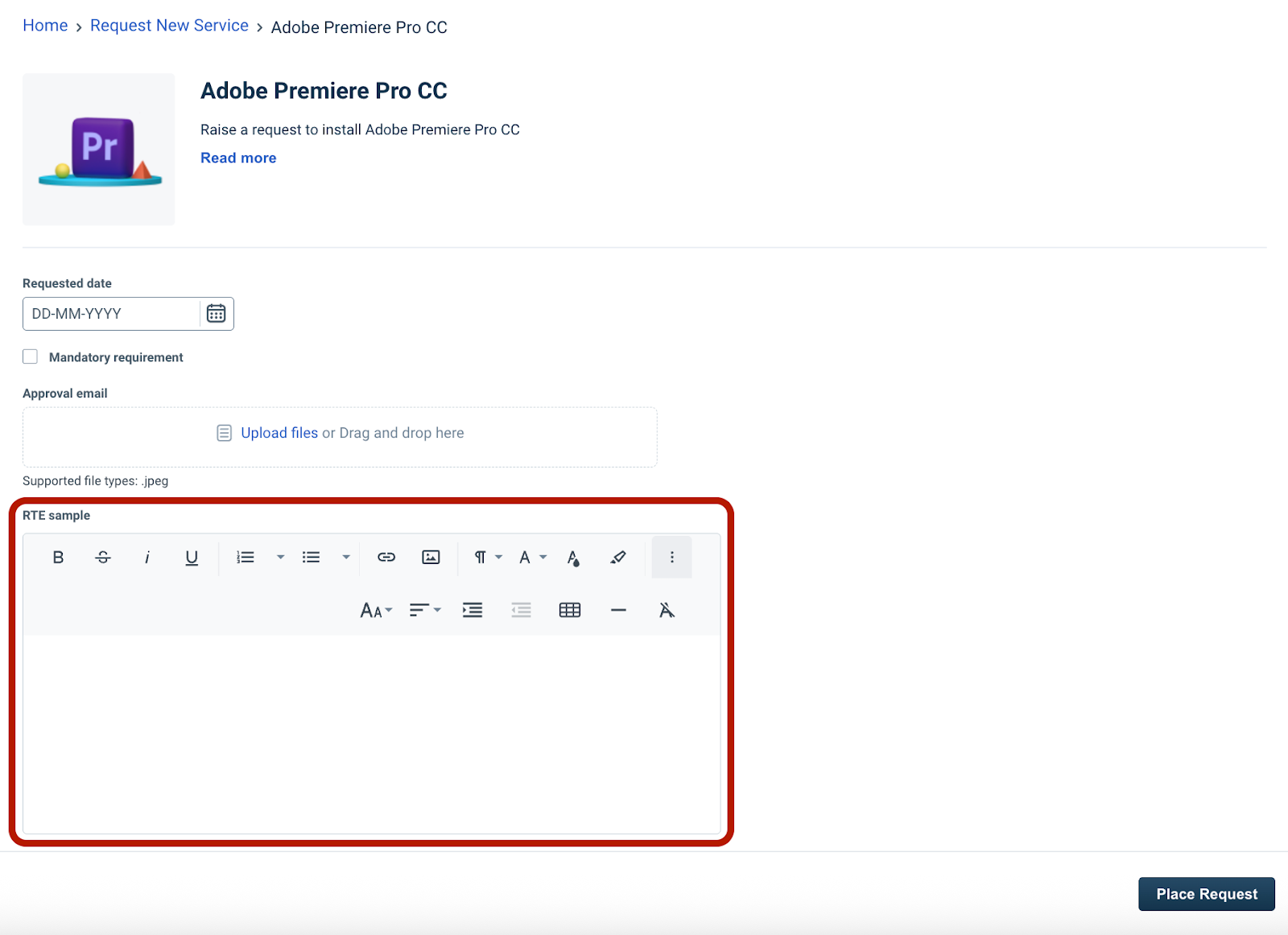This screenshot has width=1288, height=935.
Task: Insert a hyperlink in the editor
Action: [386, 557]
